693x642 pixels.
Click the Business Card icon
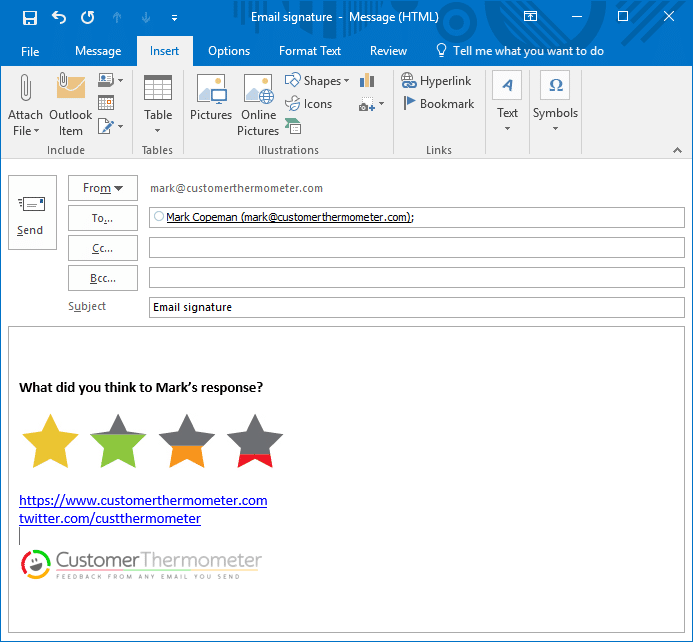tap(106, 80)
